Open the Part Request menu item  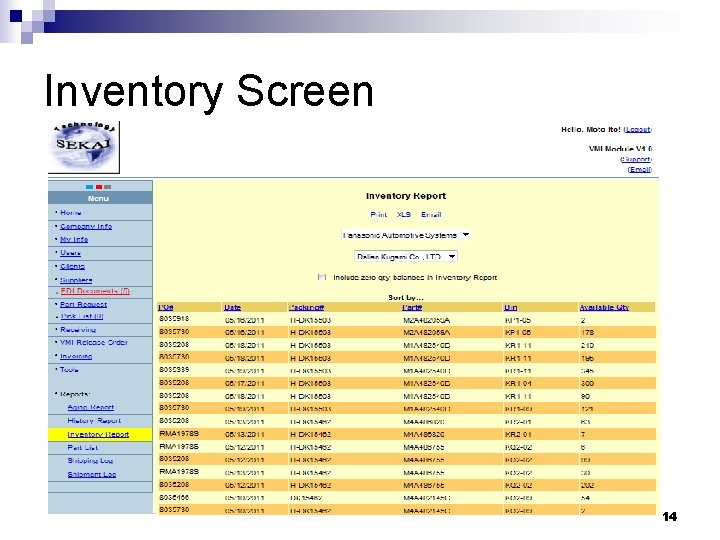click(84, 304)
